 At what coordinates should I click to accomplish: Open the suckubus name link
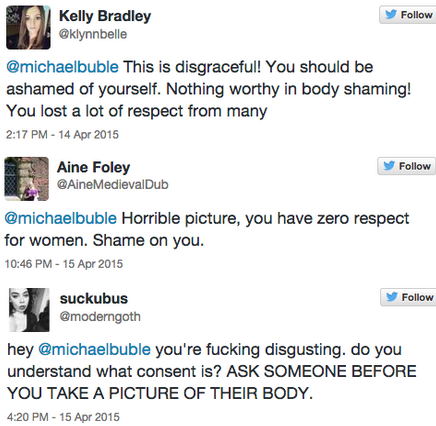pyautogui.click(x=94, y=298)
